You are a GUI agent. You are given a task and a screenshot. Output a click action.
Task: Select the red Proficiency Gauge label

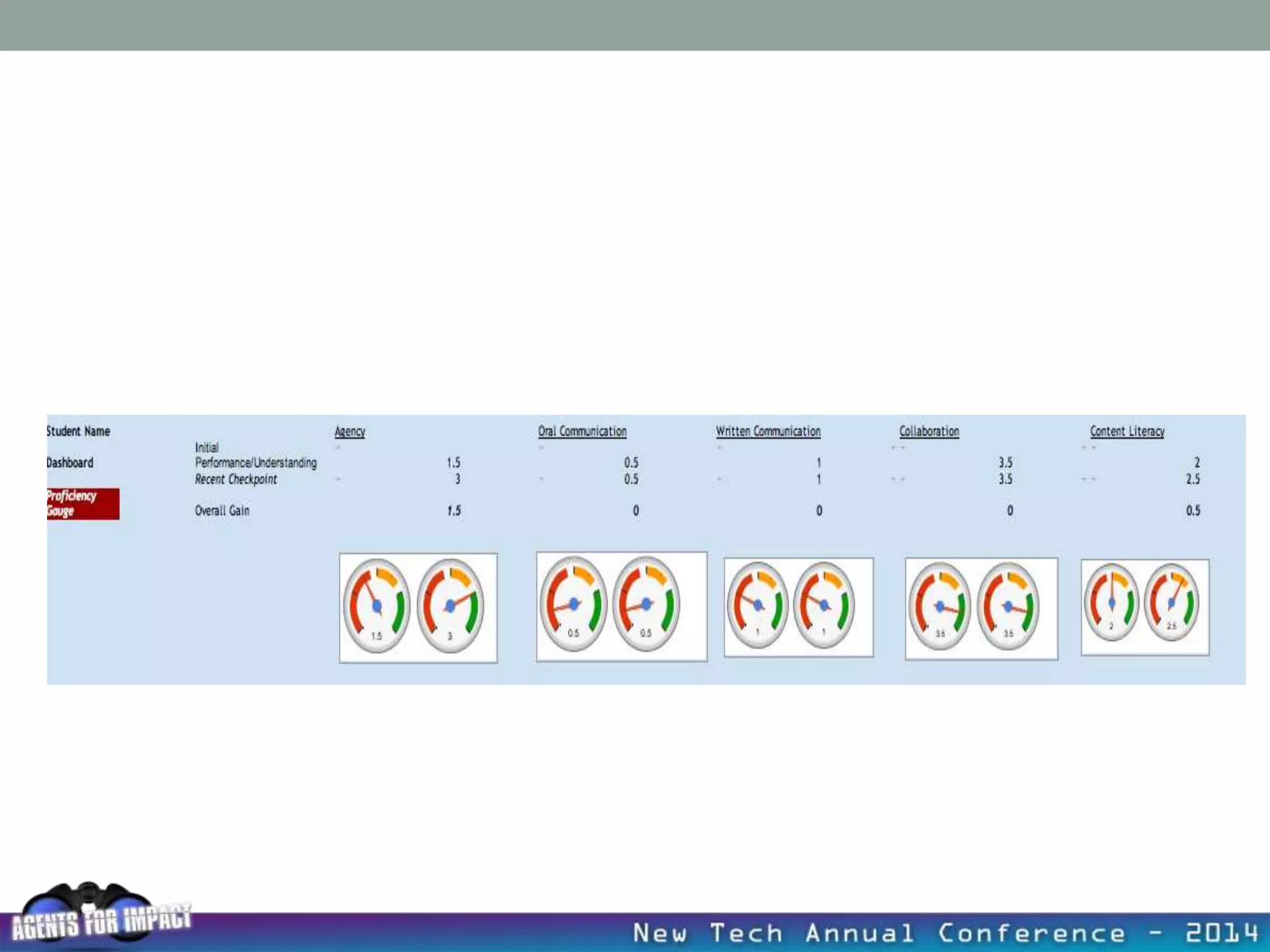coord(82,503)
